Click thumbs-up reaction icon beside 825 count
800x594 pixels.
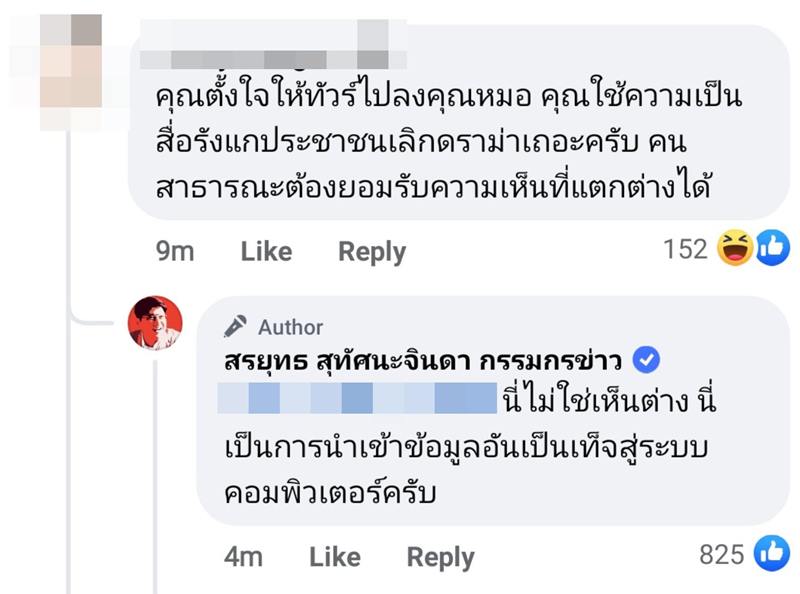point(772,554)
